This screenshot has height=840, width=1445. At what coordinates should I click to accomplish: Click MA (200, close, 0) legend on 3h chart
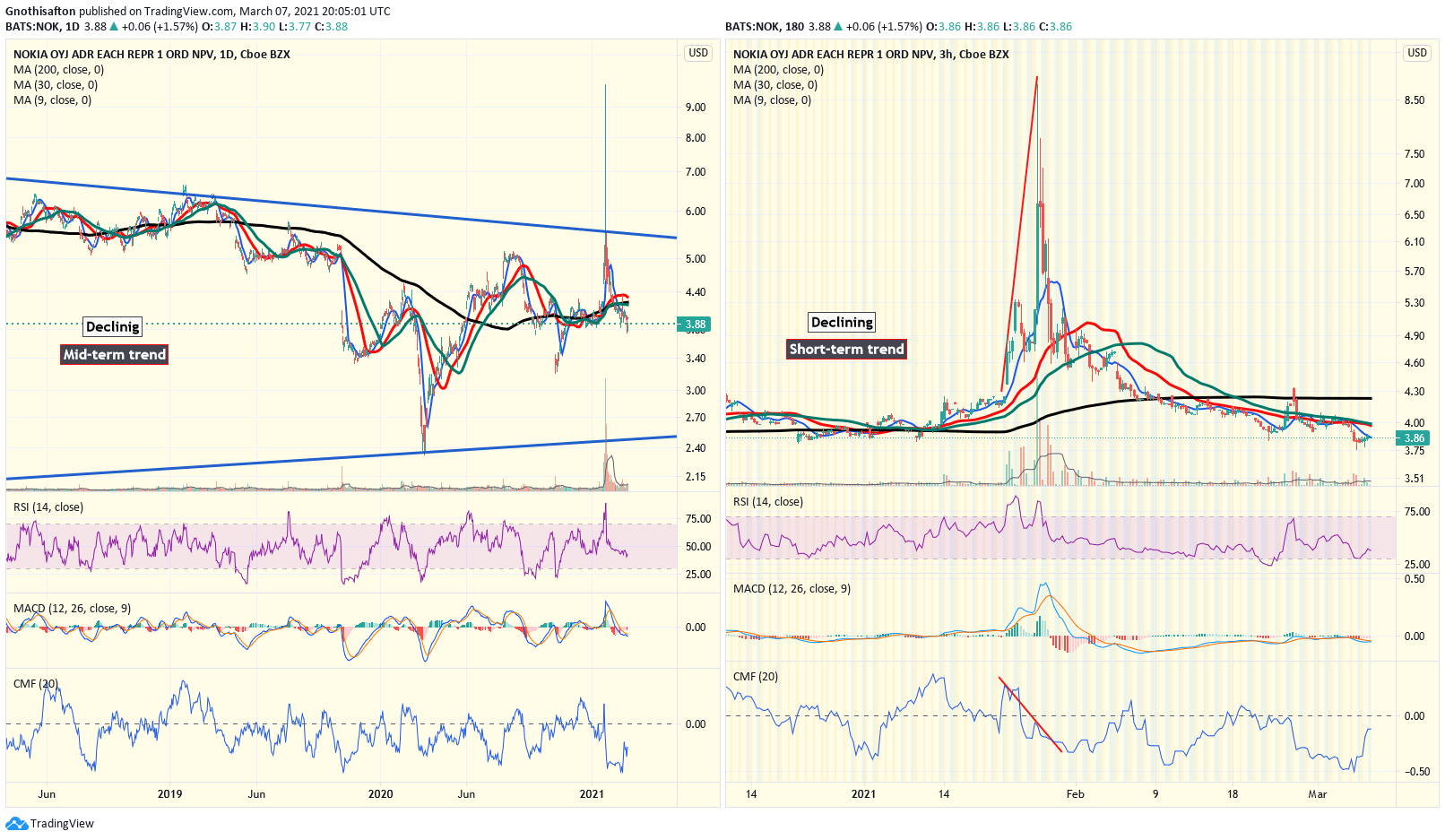click(778, 70)
